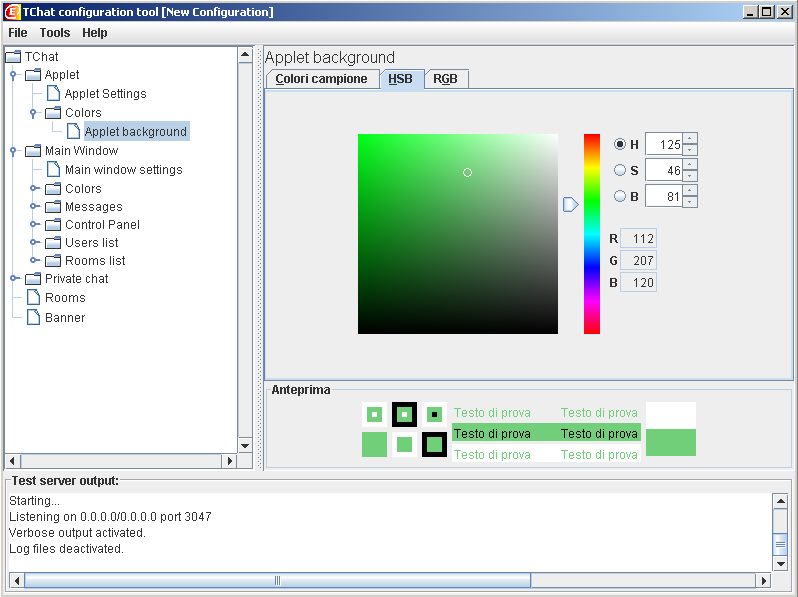Click the tree panel scroll right arrow
The image size is (798, 597).
230,461
